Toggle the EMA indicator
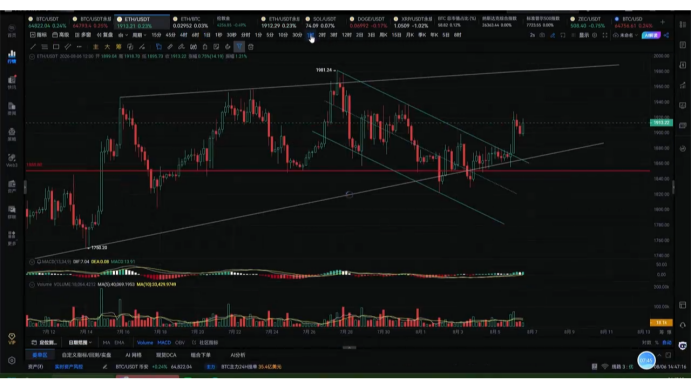The image size is (692, 389). [x=119, y=343]
